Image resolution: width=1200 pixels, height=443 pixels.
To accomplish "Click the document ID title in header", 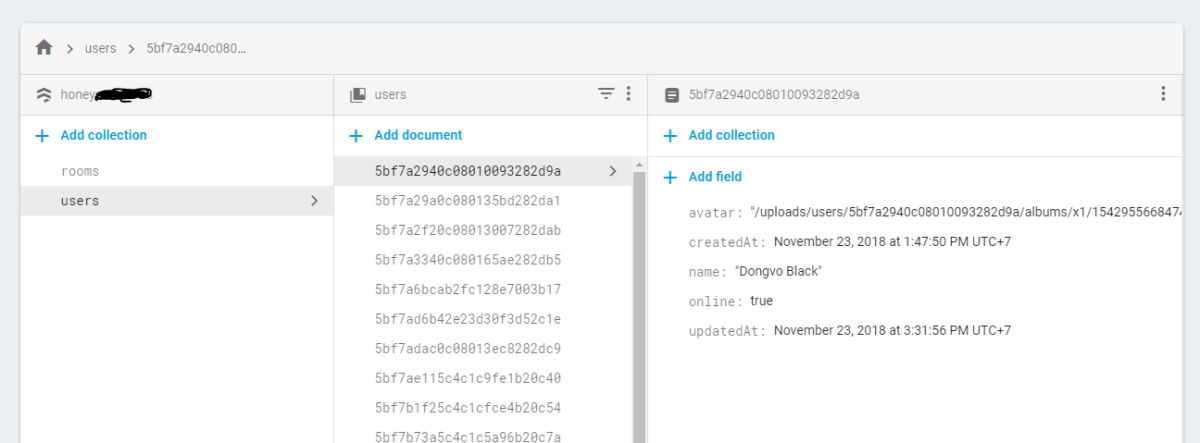I will point(774,95).
